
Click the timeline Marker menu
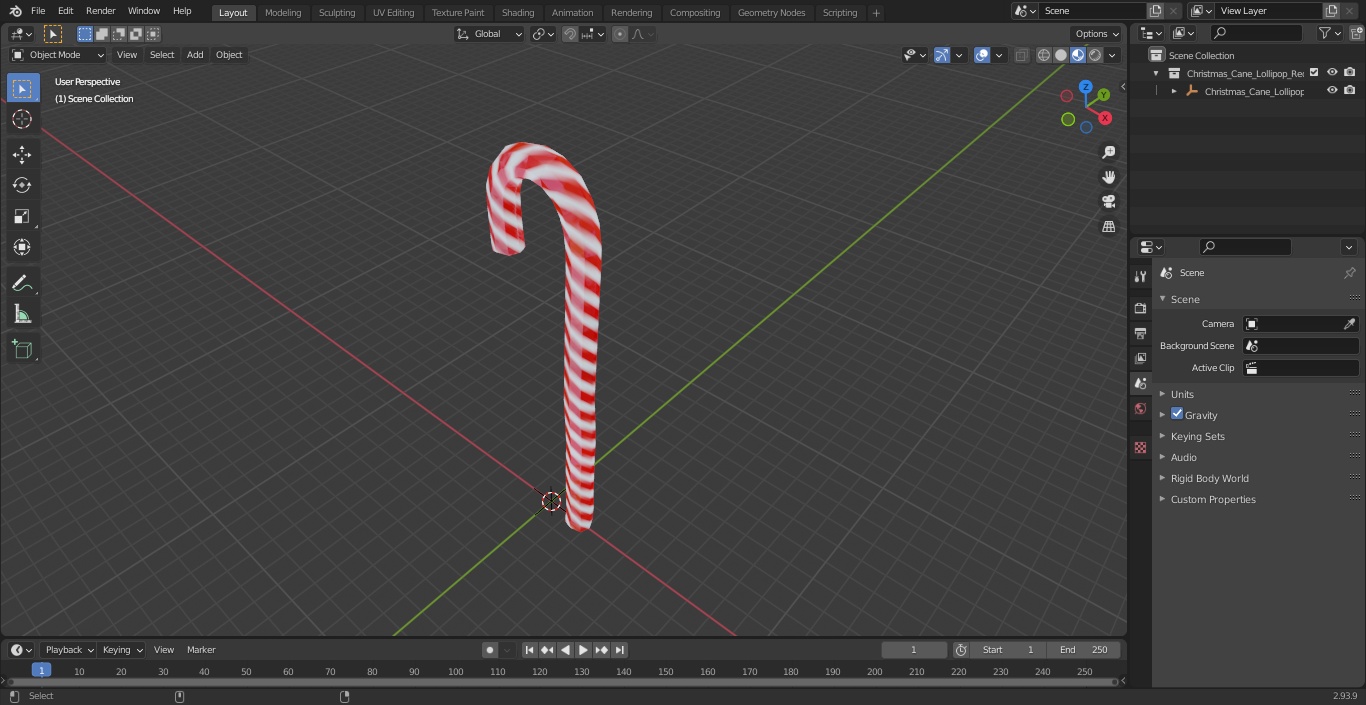[x=201, y=650]
